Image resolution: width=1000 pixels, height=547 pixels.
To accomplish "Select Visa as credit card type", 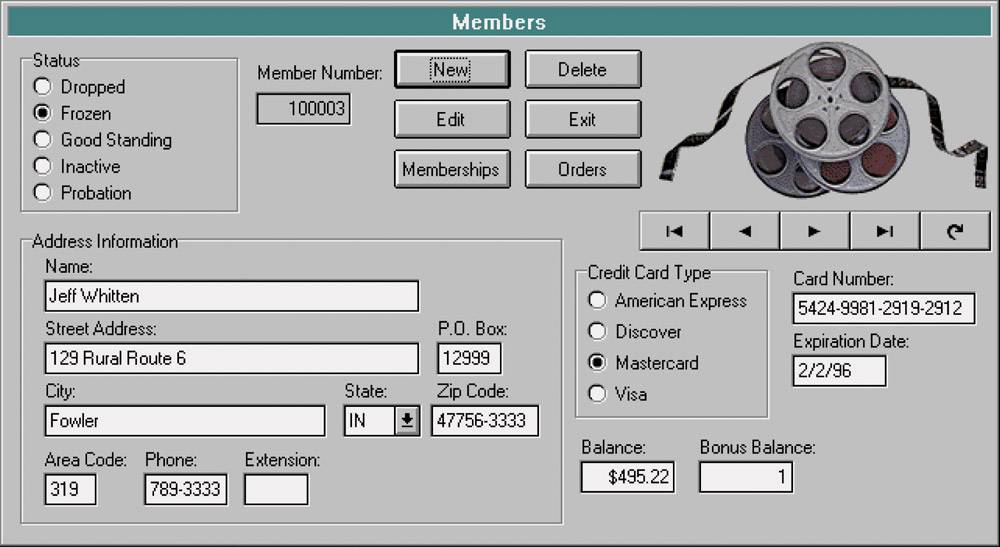I will click(x=597, y=394).
